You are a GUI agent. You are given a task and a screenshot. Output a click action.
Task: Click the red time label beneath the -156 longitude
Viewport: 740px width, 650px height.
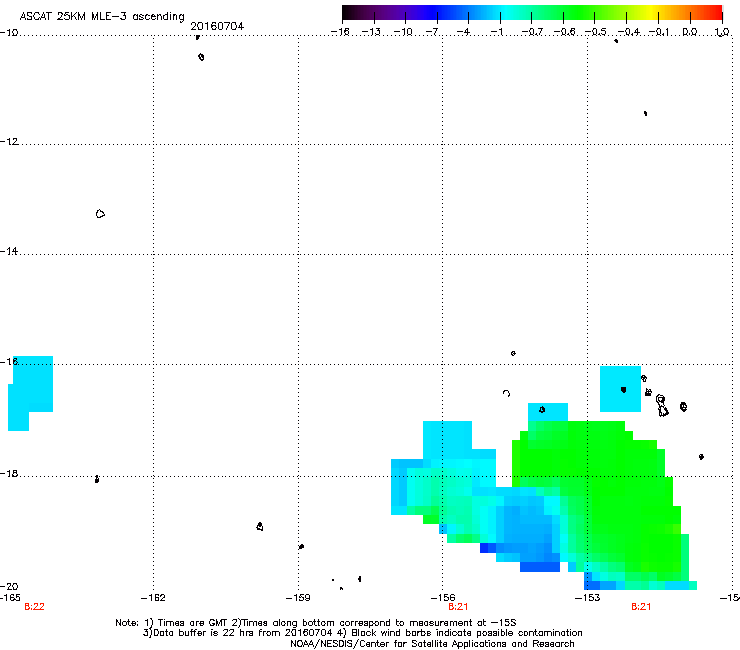[x=458, y=607]
